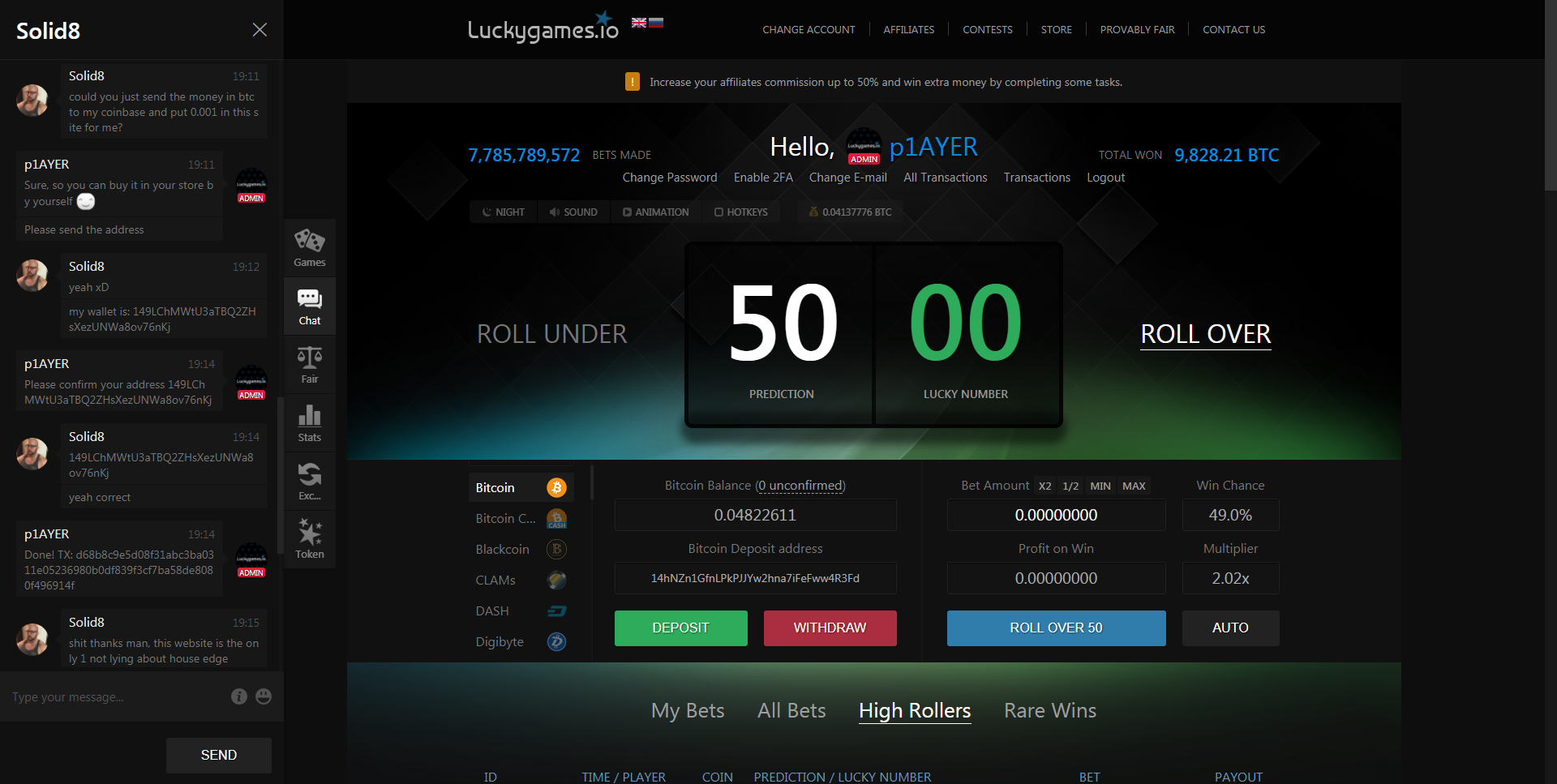
Task: Toggle SOUND setting
Action: tap(573, 212)
